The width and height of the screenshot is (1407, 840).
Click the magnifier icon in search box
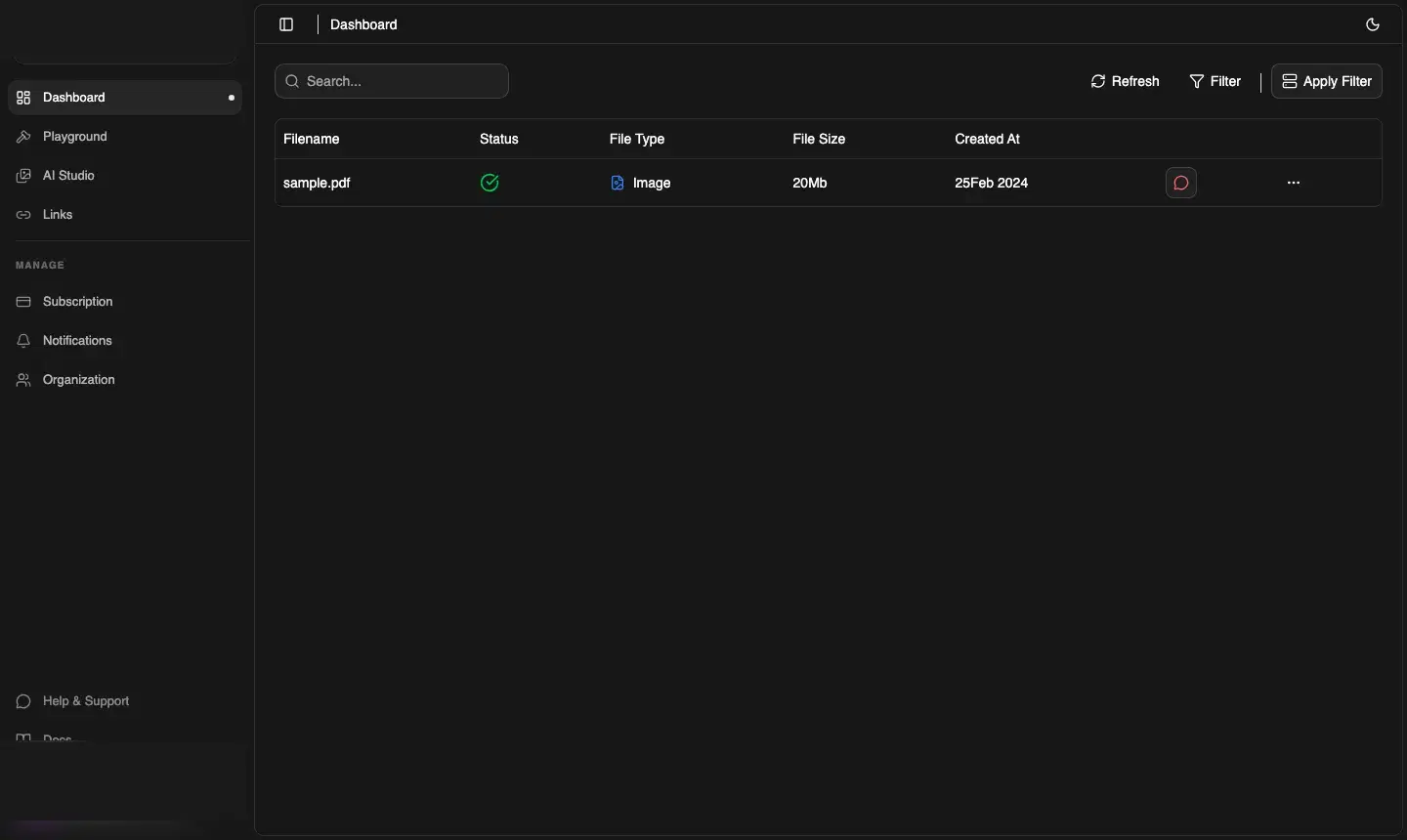click(x=292, y=81)
